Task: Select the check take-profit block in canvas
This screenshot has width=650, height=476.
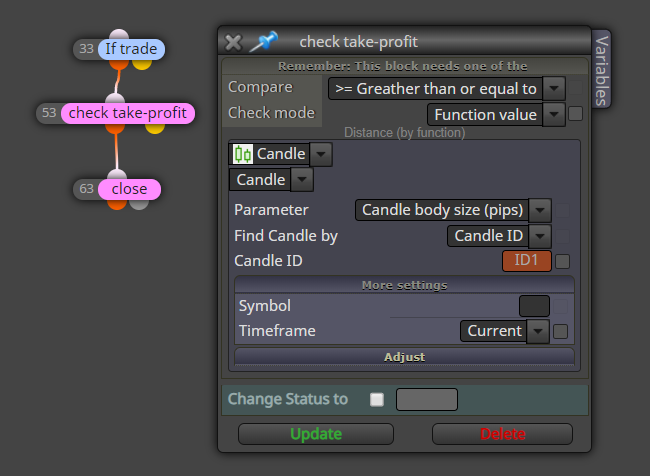Action: pos(128,113)
